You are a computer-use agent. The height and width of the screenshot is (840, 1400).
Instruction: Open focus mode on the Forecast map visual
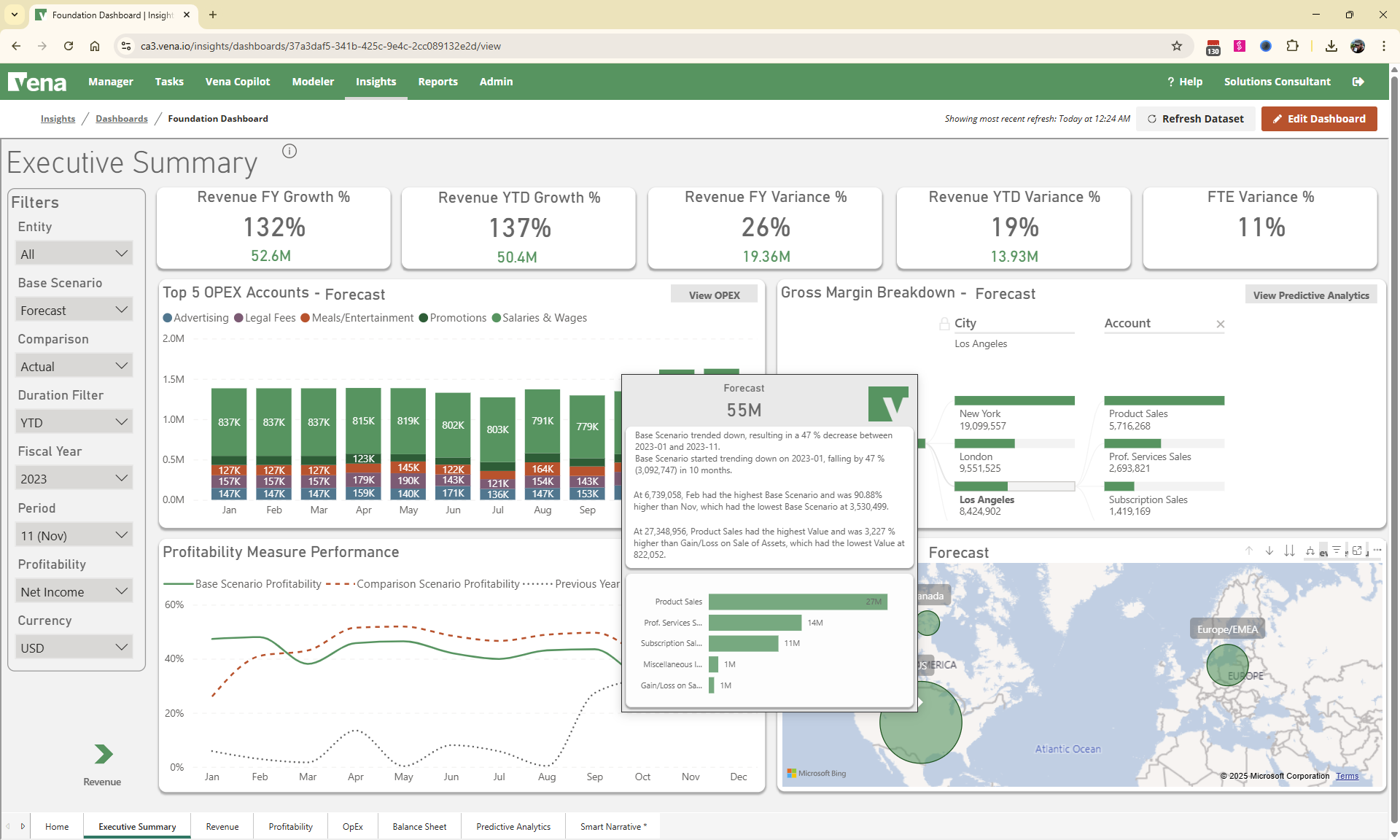click(1357, 551)
